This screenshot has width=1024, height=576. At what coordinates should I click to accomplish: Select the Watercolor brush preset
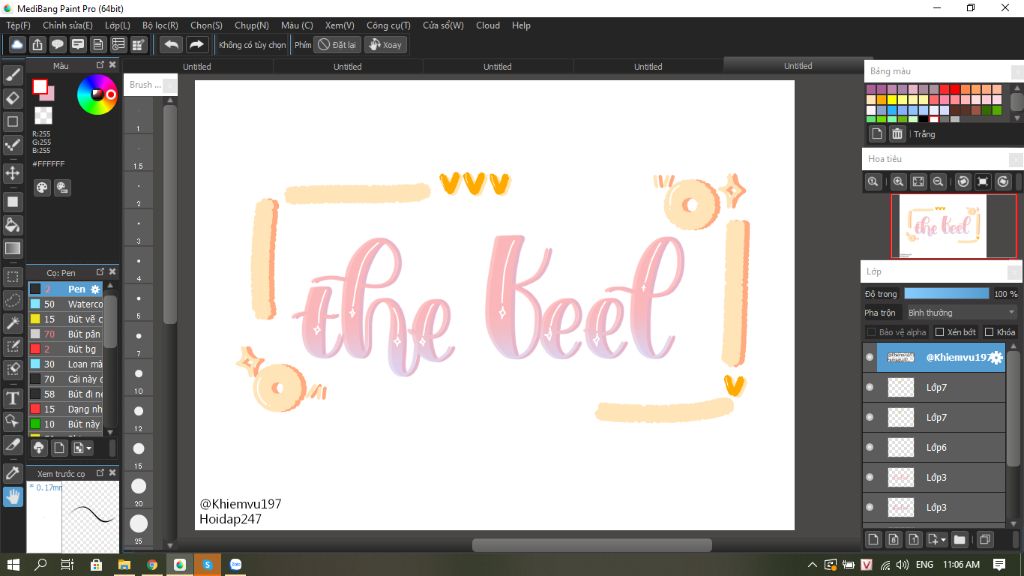[66, 304]
